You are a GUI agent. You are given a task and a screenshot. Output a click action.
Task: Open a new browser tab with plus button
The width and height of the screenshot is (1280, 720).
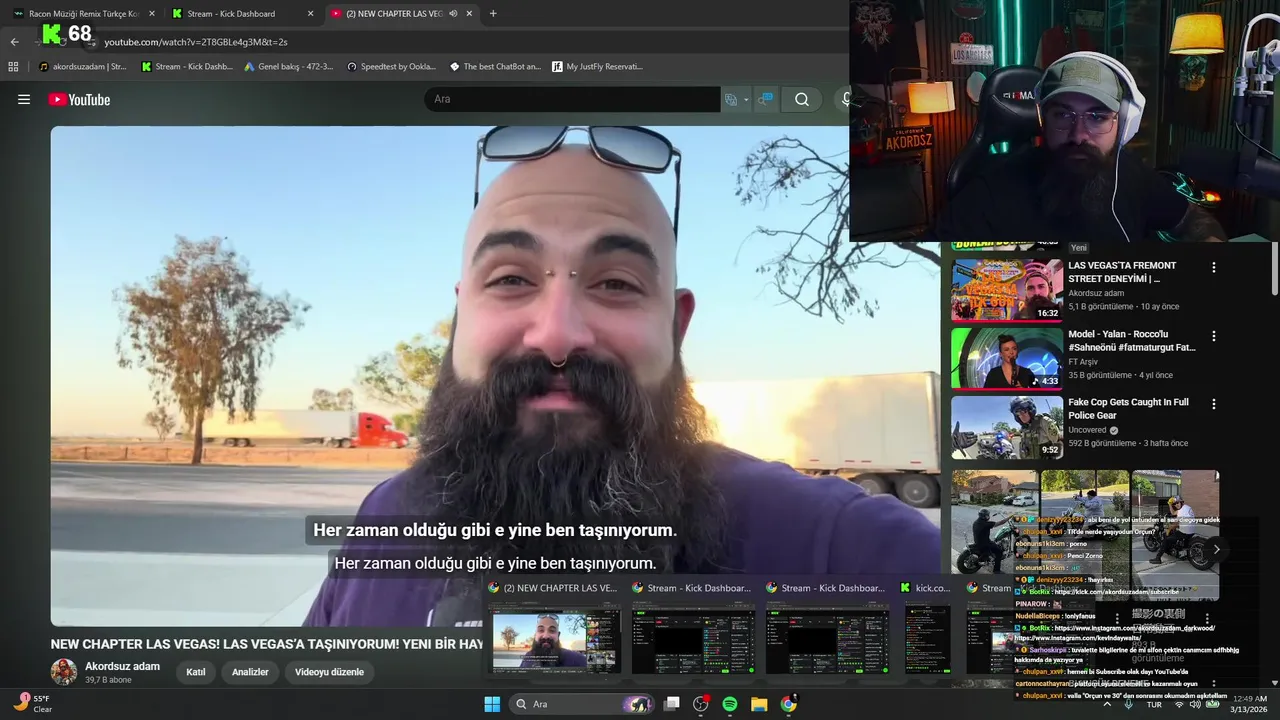pyautogui.click(x=493, y=14)
